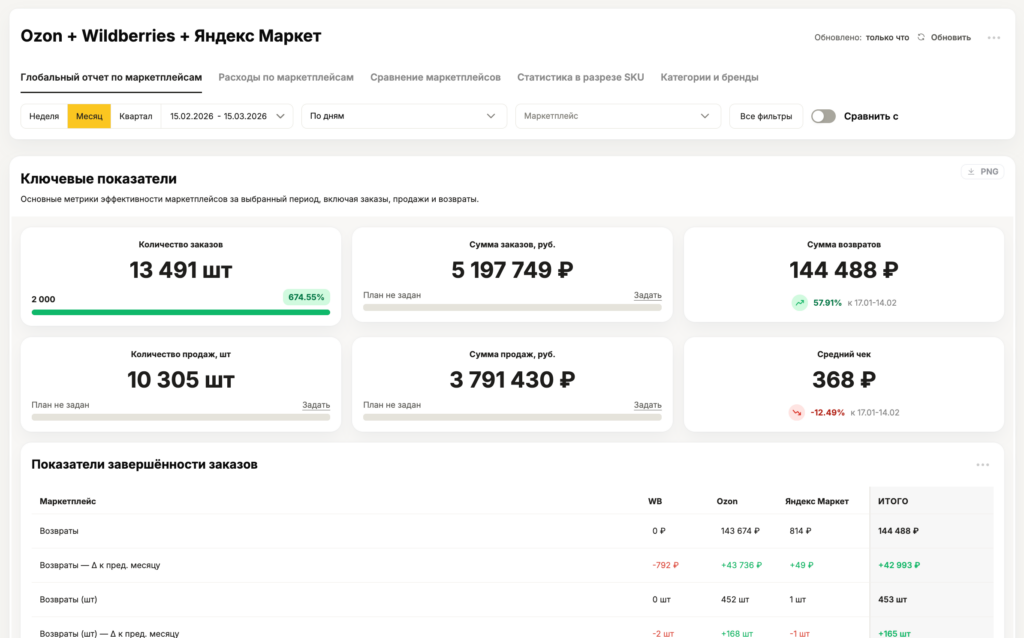Open the Маркетплейс filter dropdown
The width and height of the screenshot is (1024, 638).
[617, 116]
